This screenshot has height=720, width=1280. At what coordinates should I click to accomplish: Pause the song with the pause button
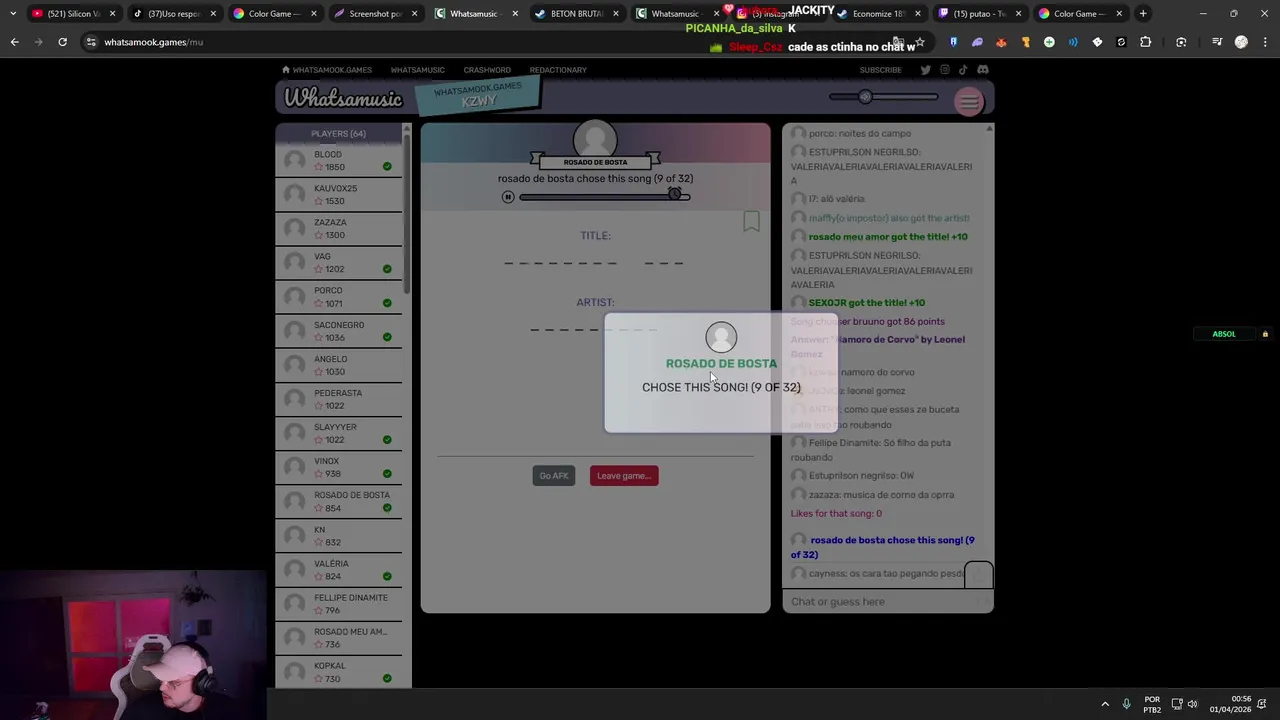tap(508, 197)
